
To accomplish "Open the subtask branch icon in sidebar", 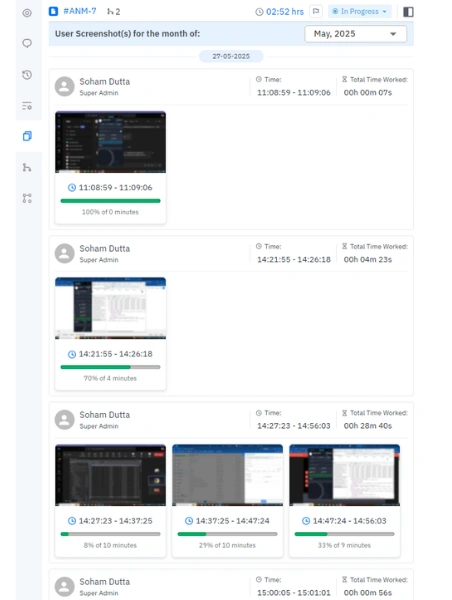I will pyautogui.click(x=27, y=167).
